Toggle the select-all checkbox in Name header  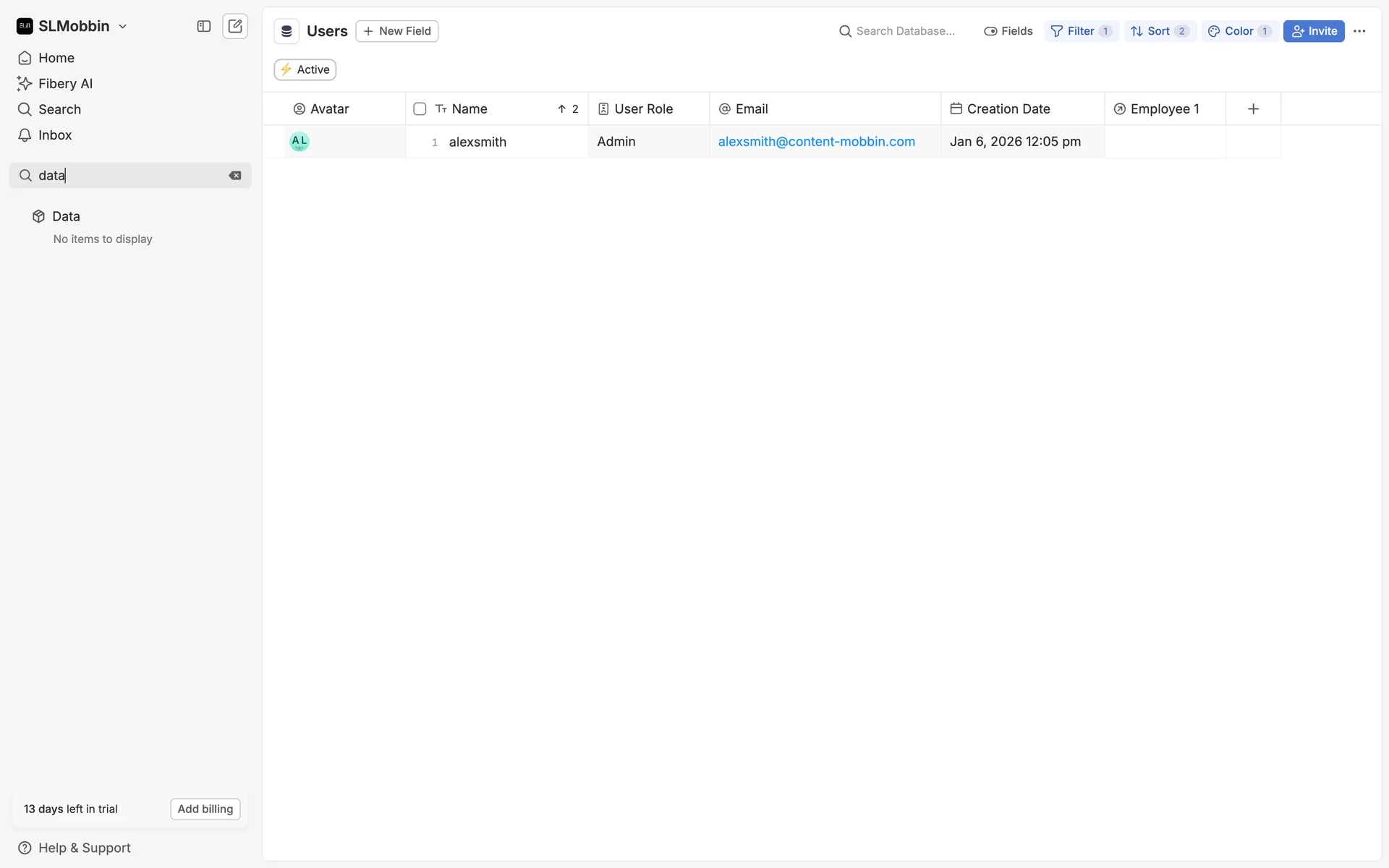[420, 109]
